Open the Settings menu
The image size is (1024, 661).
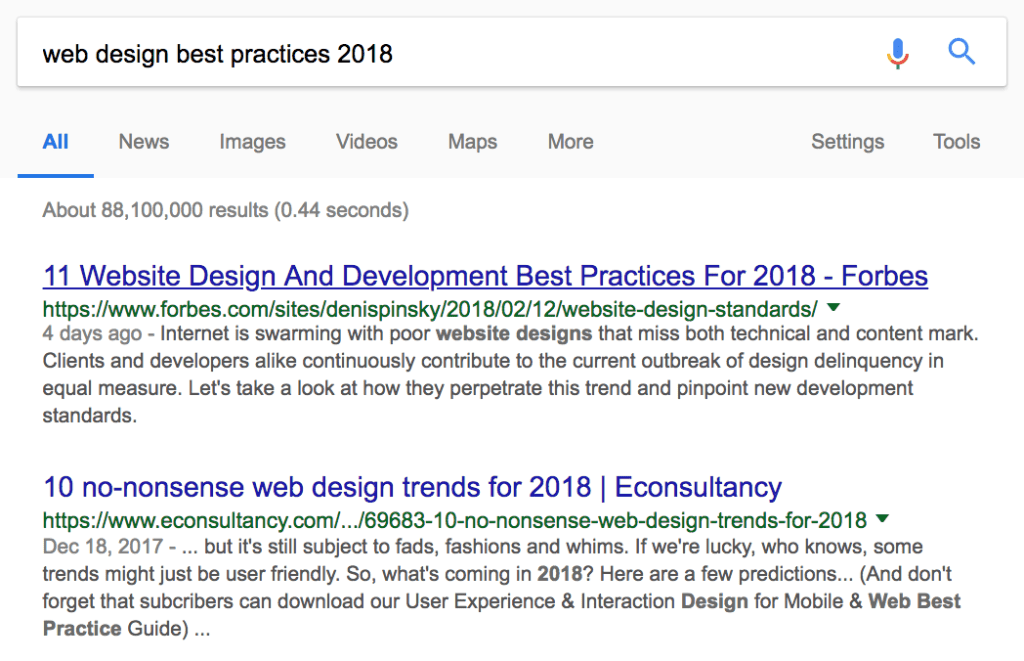pos(848,142)
